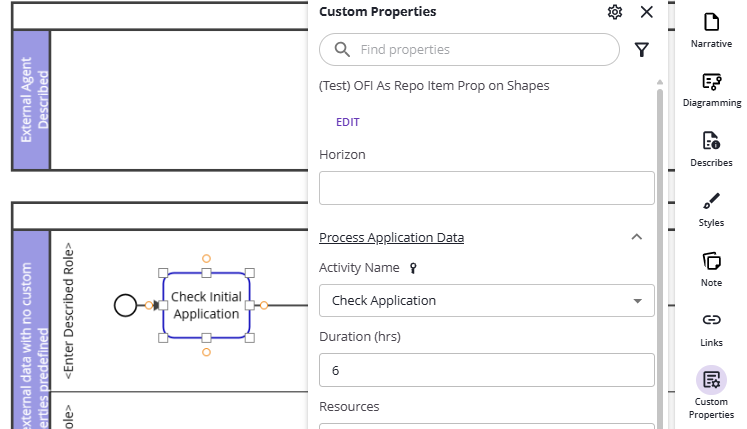Collapse the Process Application Data section
The image size is (747, 429).
636,237
